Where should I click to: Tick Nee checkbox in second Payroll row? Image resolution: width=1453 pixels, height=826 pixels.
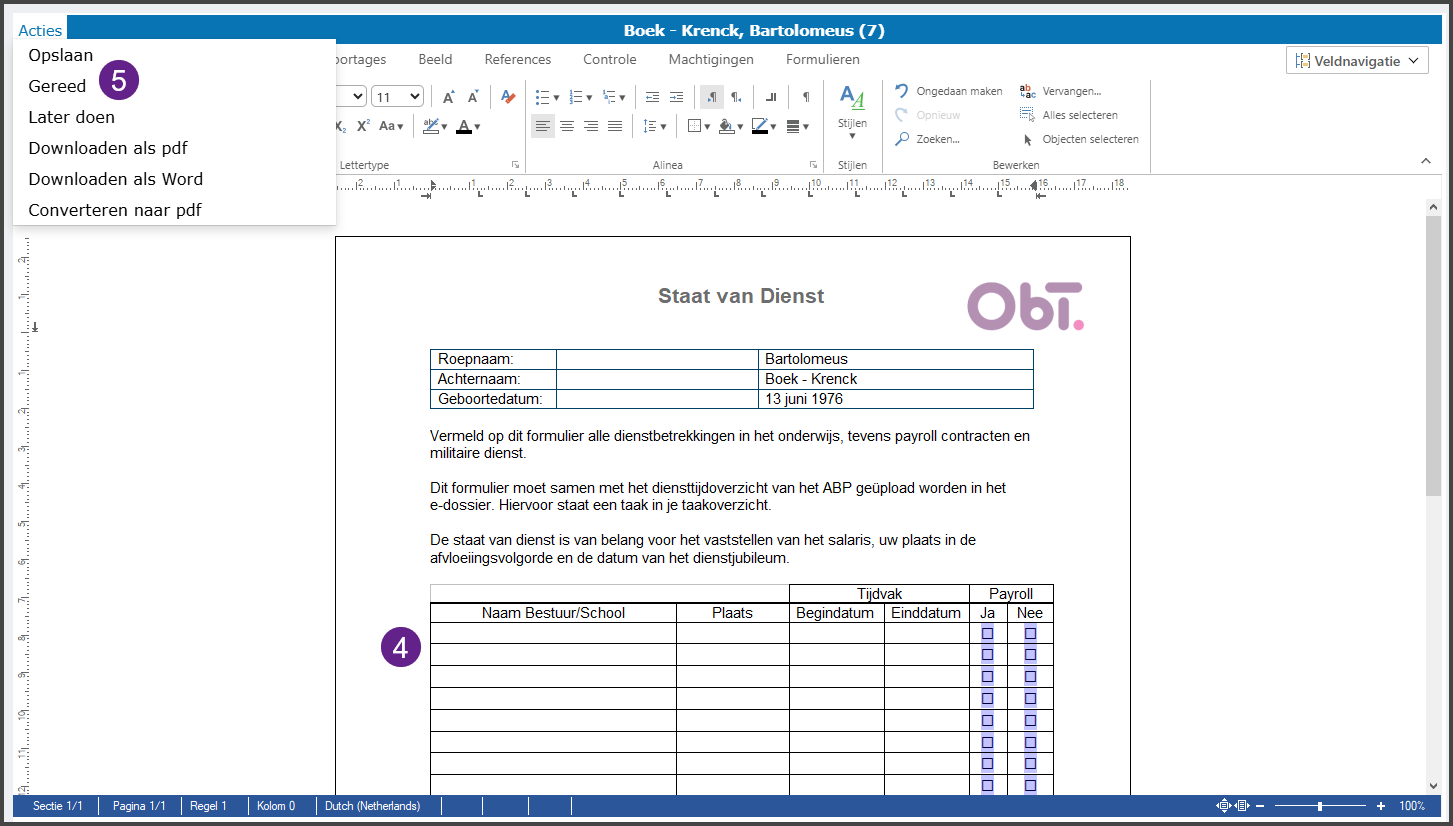(x=1030, y=655)
